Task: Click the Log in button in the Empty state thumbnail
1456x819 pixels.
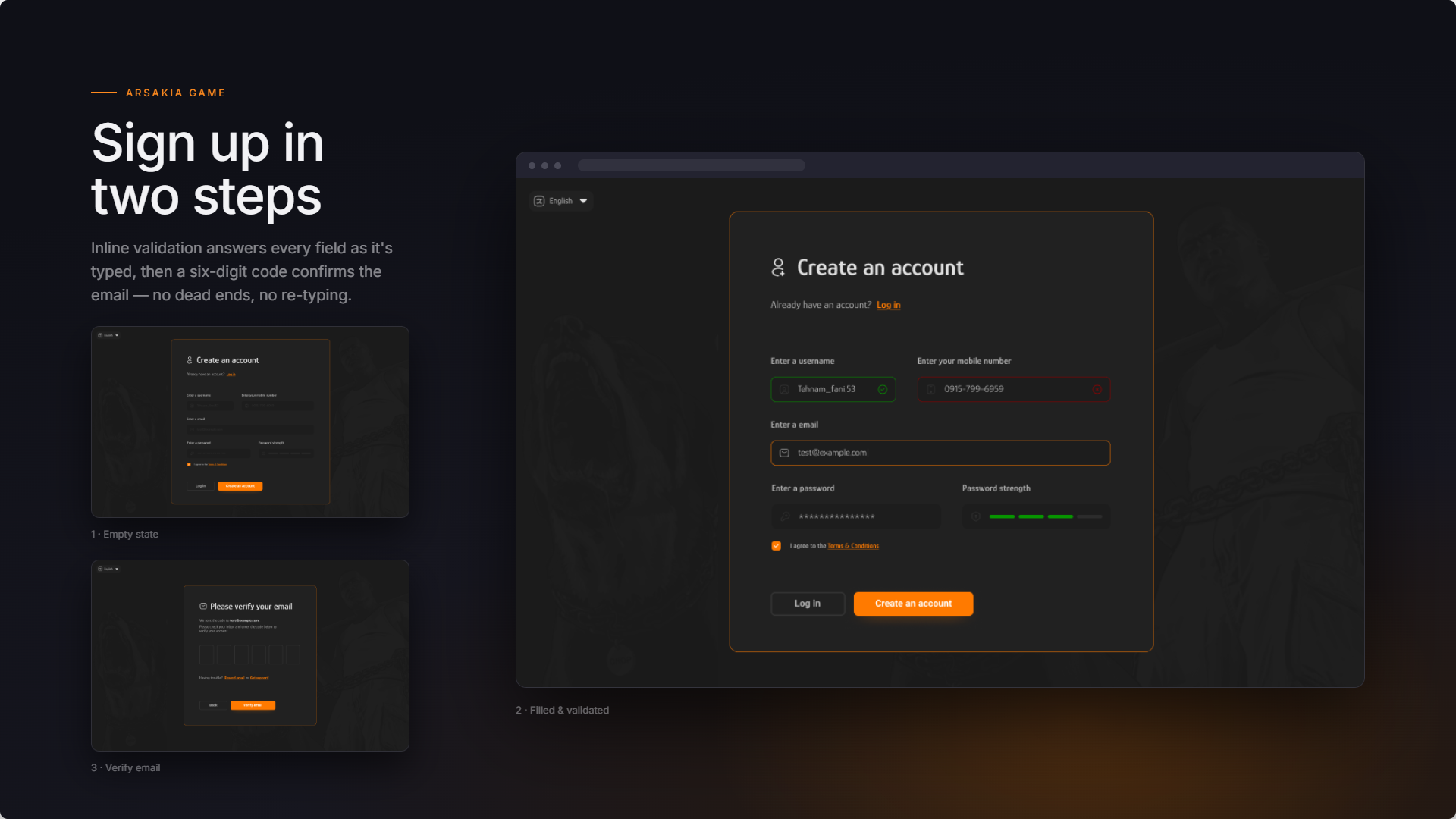Action: tap(200, 486)
